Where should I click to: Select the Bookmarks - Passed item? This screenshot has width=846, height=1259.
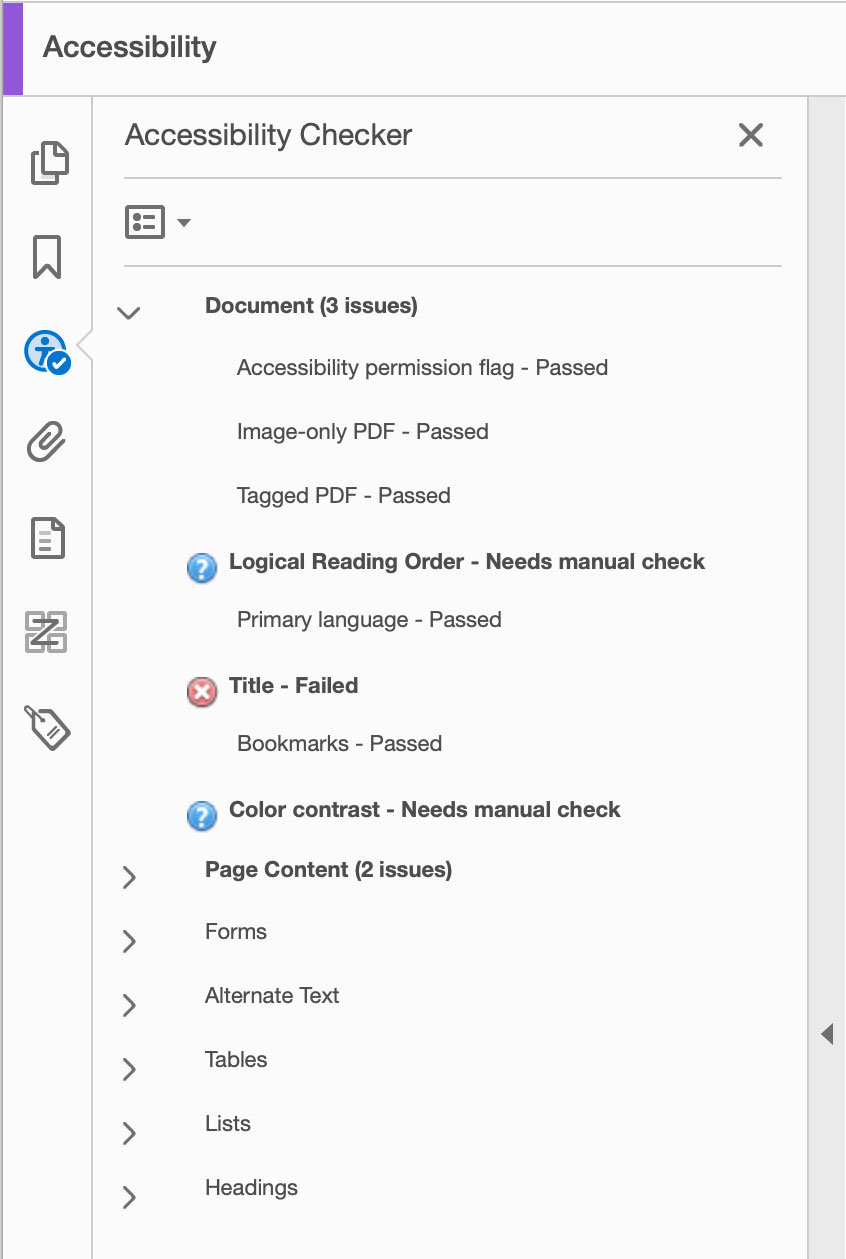[x=338, y=743]
